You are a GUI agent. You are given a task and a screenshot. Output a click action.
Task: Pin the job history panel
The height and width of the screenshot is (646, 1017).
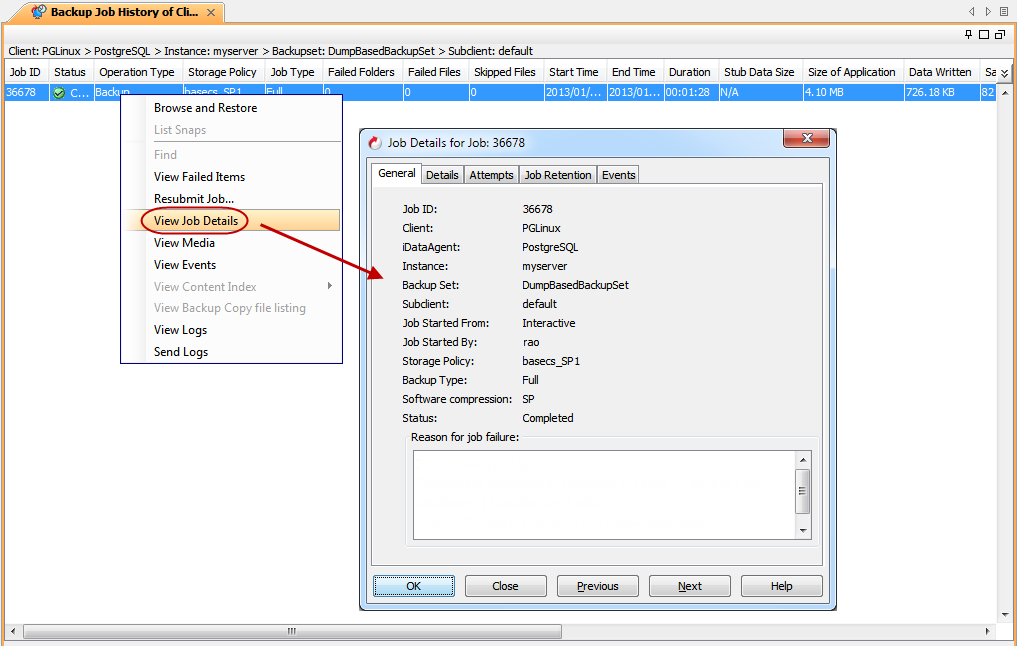pos(968,34)
